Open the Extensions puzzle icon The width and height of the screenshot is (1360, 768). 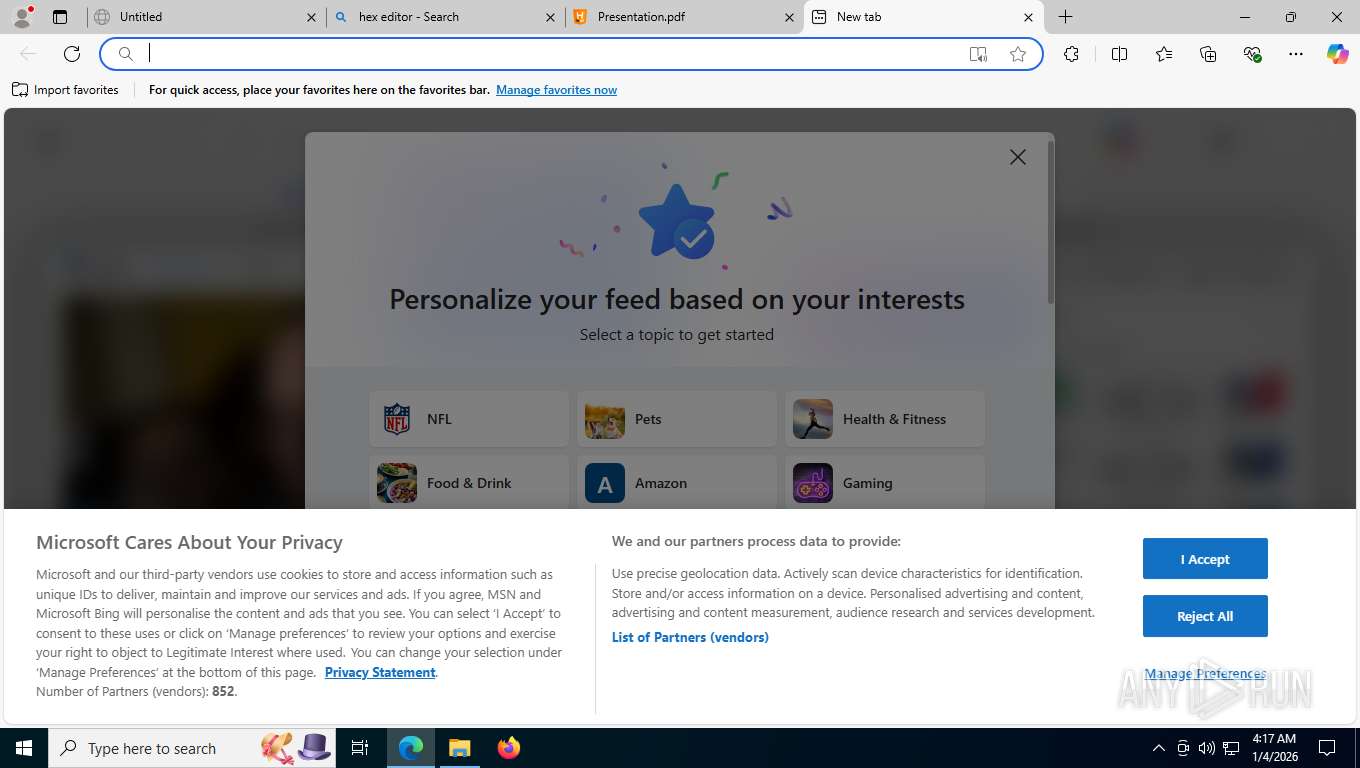pos(1072,54)
